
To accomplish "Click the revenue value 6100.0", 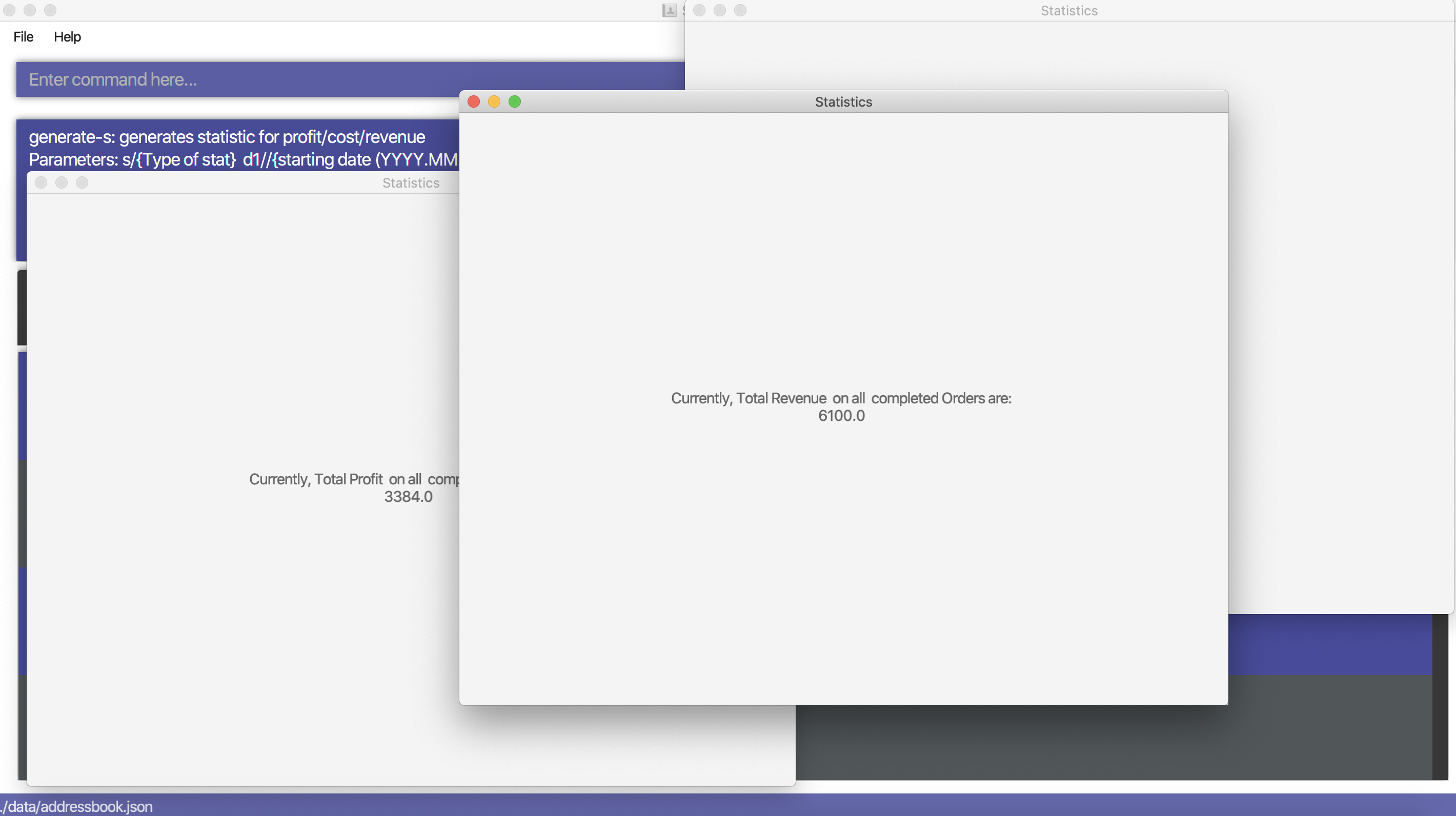I will tap(841, 416).
